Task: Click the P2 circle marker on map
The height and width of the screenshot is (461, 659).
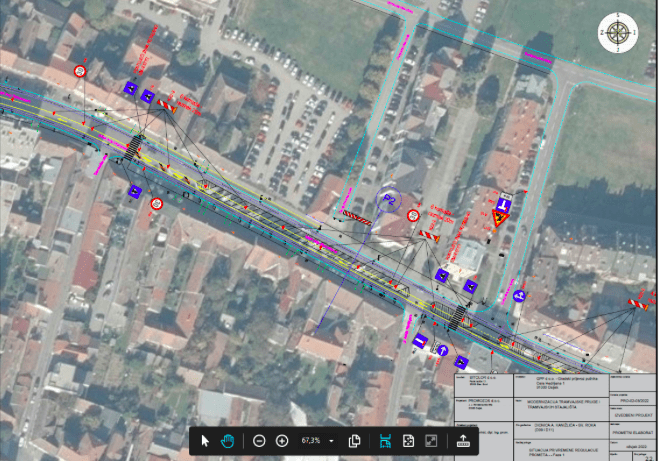Action: 390,203
